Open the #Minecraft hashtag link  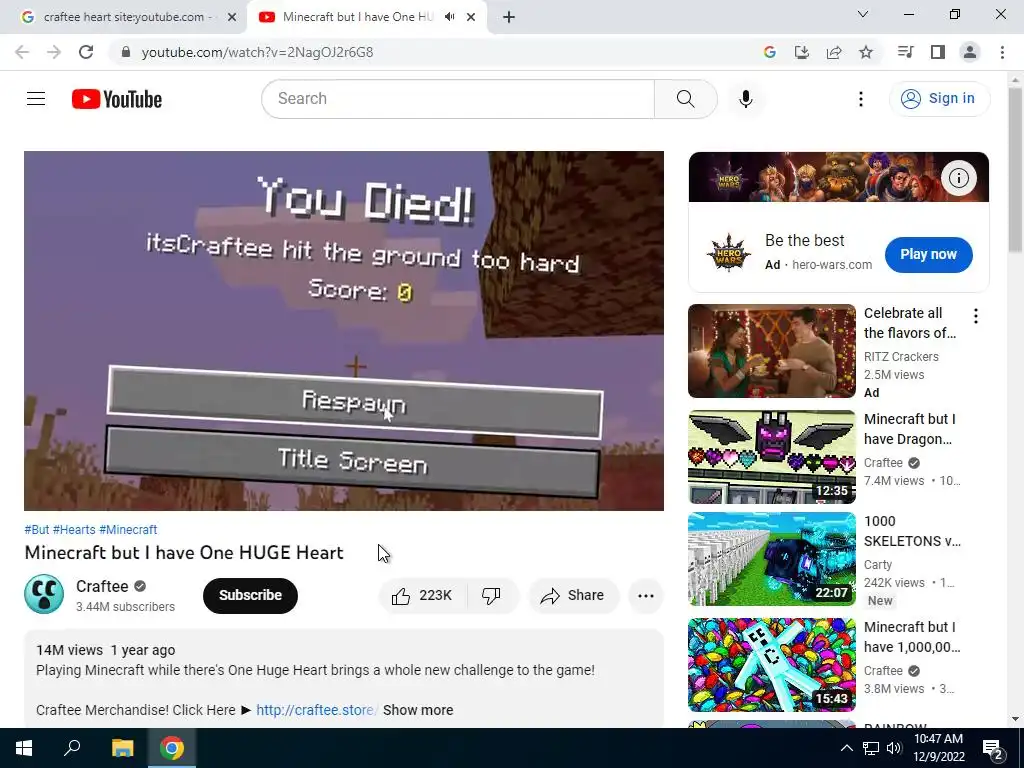(128, 530)
